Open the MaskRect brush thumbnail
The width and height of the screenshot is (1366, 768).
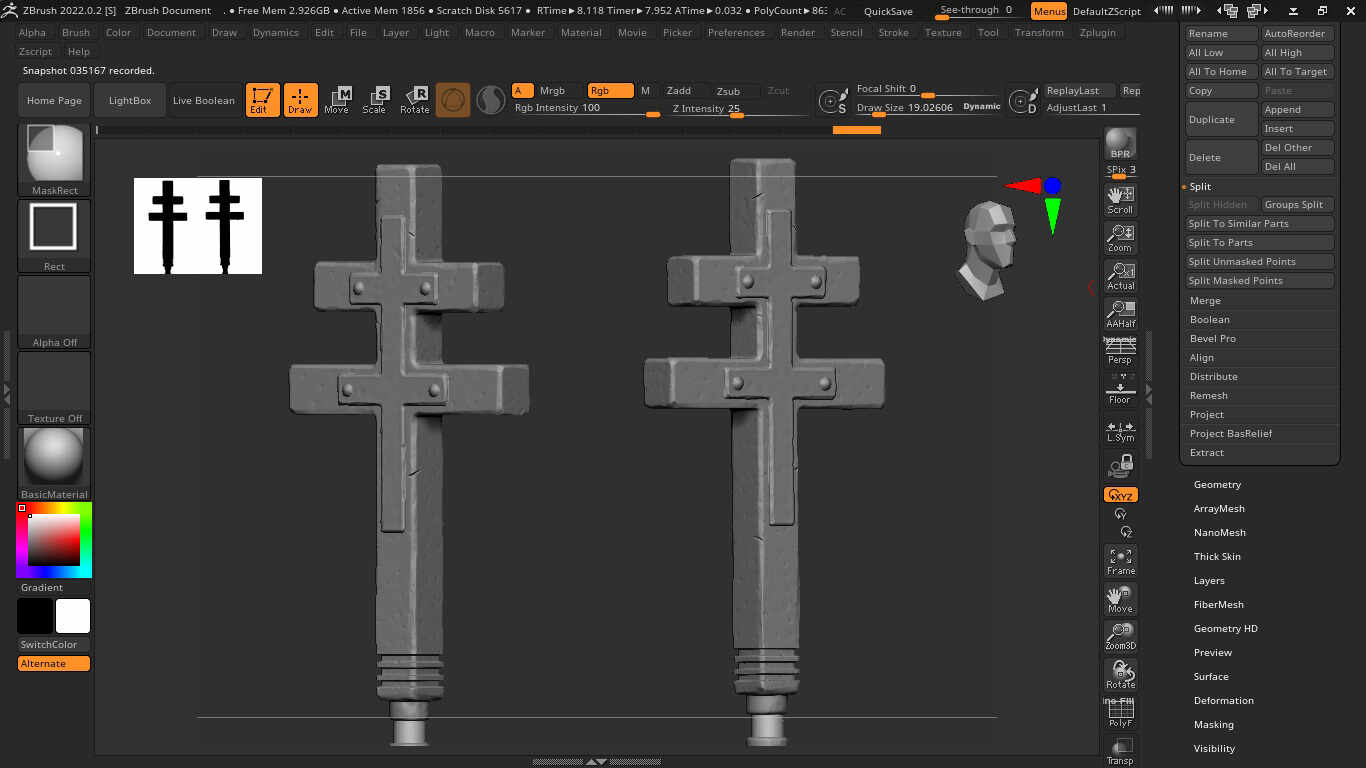(54, 160)
